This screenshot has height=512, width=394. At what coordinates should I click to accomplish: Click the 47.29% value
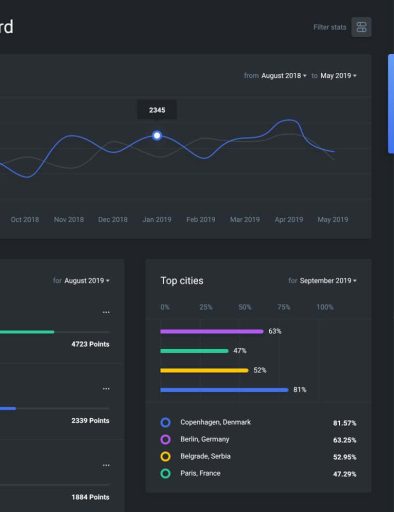[345, 474]
